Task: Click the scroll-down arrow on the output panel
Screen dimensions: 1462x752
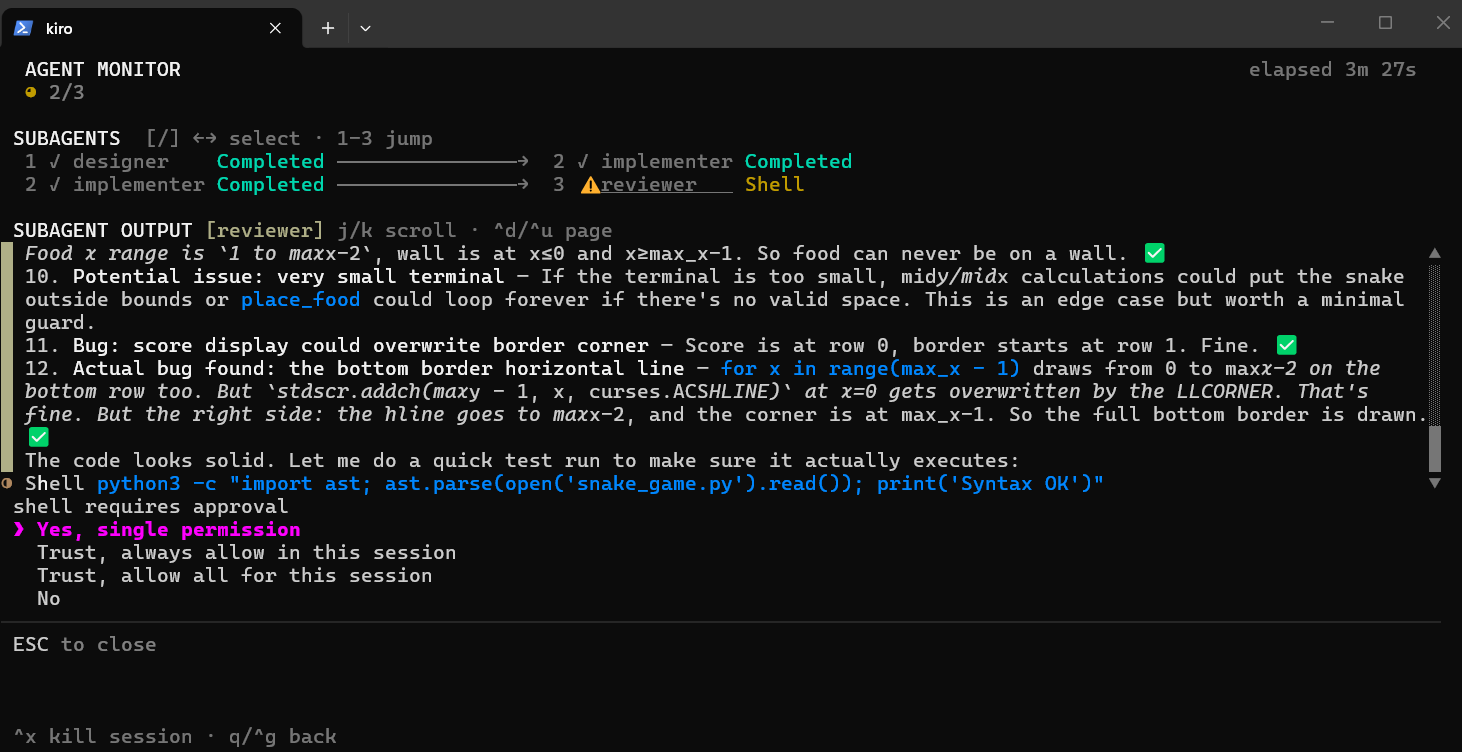Action: 1434,483
